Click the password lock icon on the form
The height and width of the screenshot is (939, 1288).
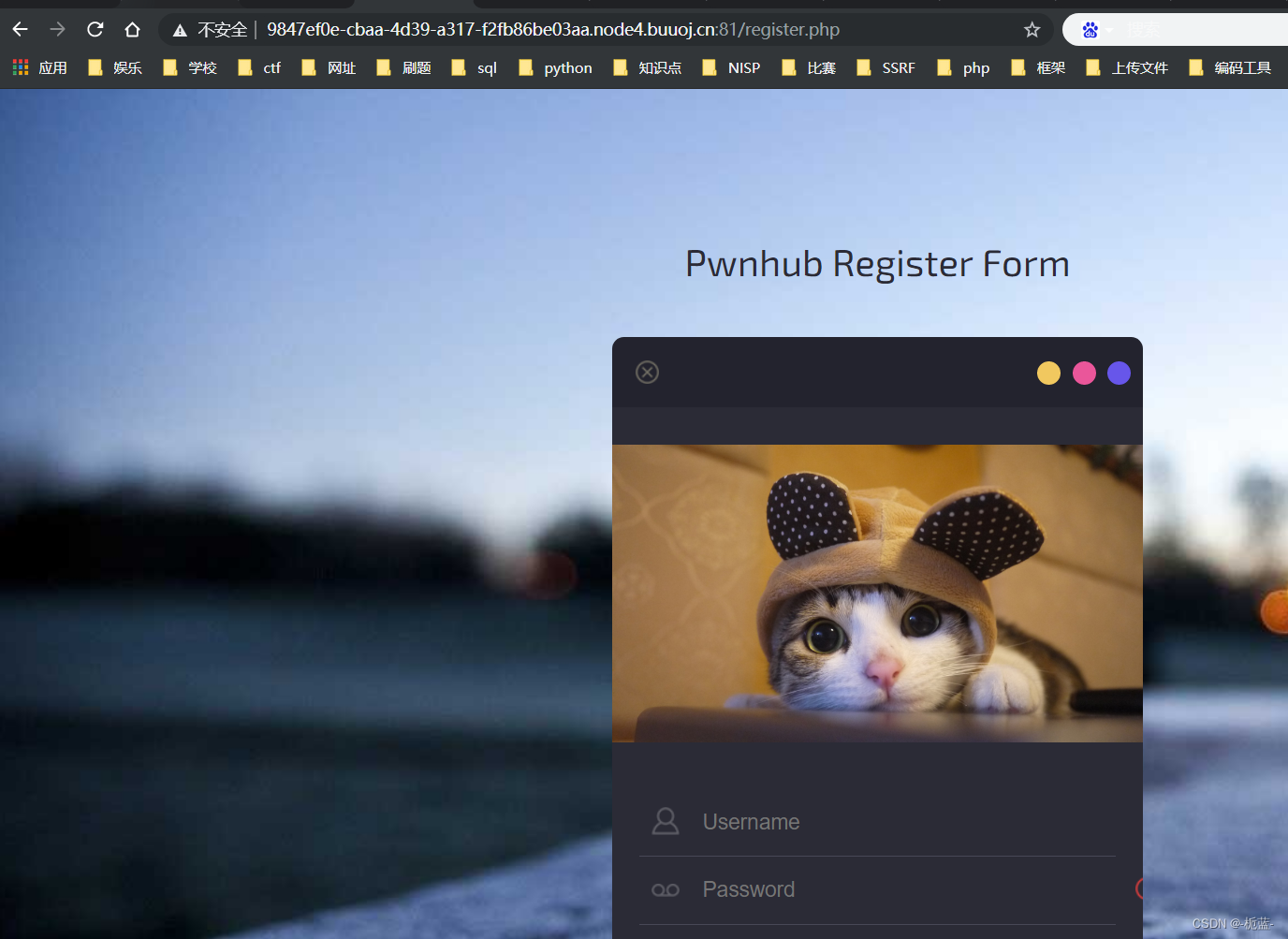(x=666, y=888)
